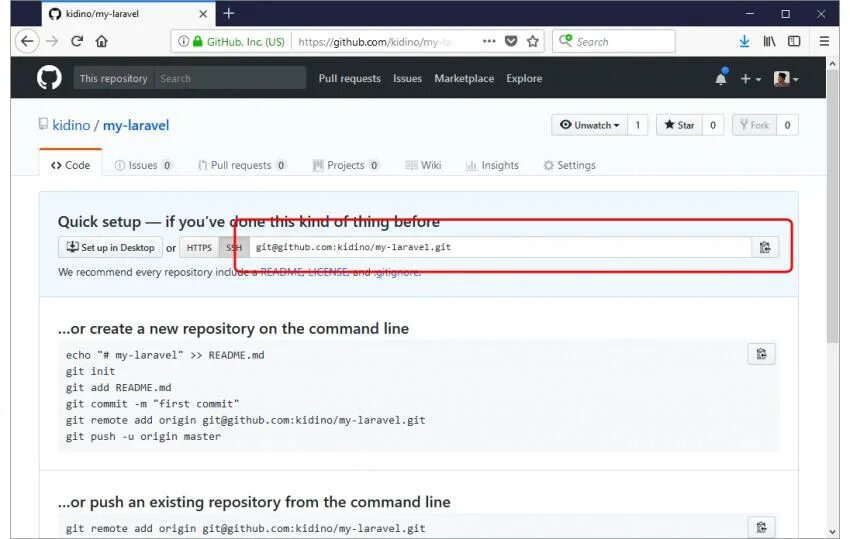This screenshot has width=850, height=539.
Task: Copy the create new repository commands
Action: [761, 354]
